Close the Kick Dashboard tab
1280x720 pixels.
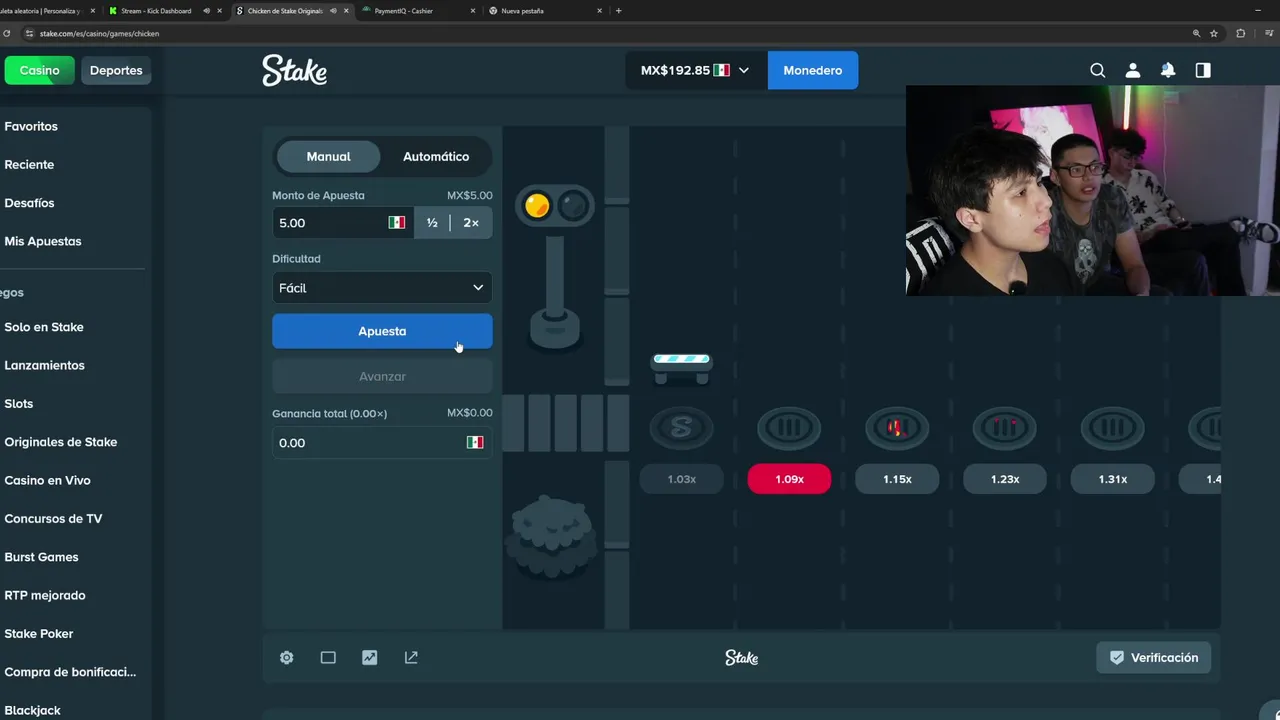click(x=219, y=11)
